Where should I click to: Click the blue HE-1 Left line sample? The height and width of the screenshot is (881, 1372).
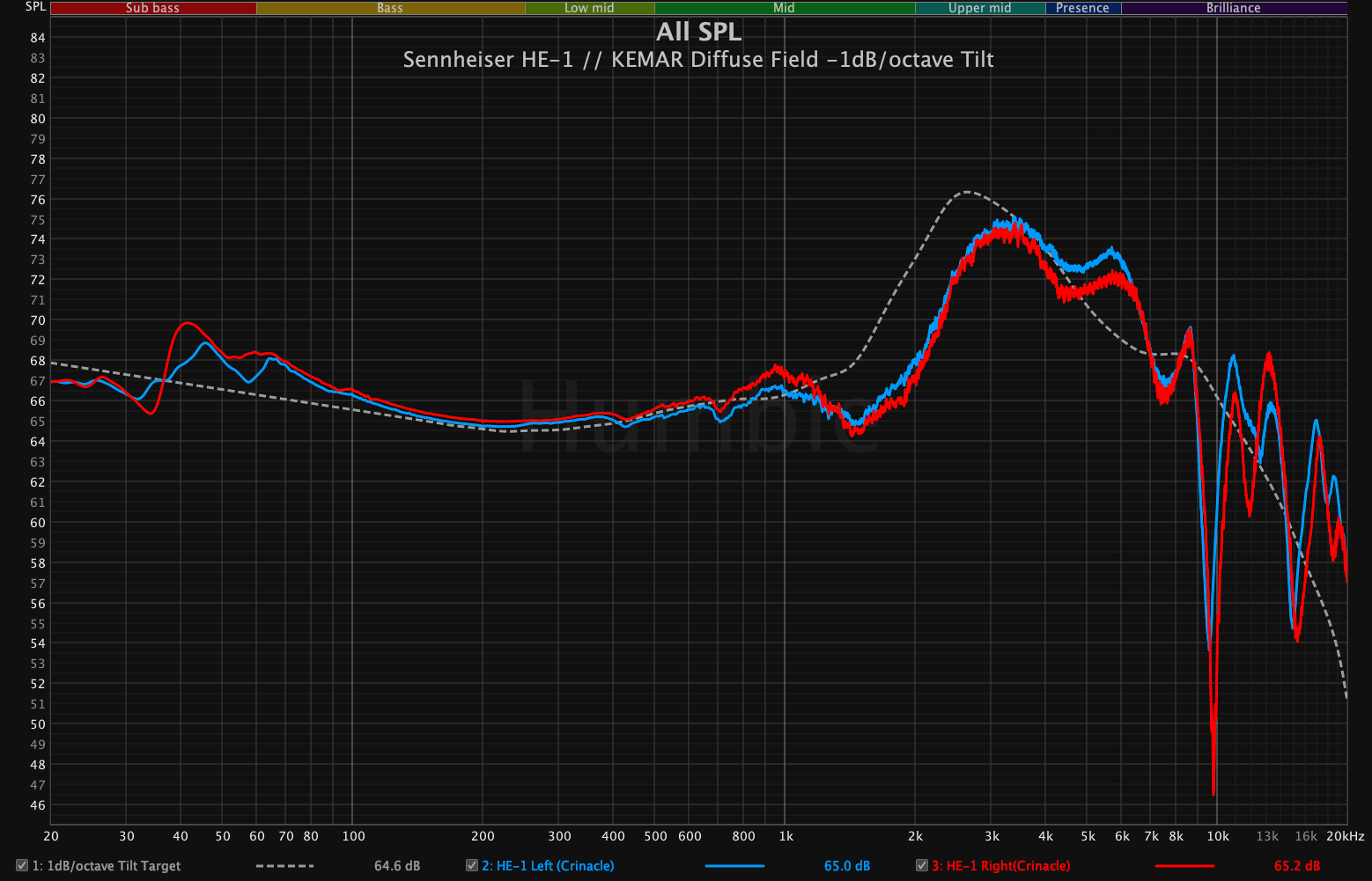(x=734, y=866)
